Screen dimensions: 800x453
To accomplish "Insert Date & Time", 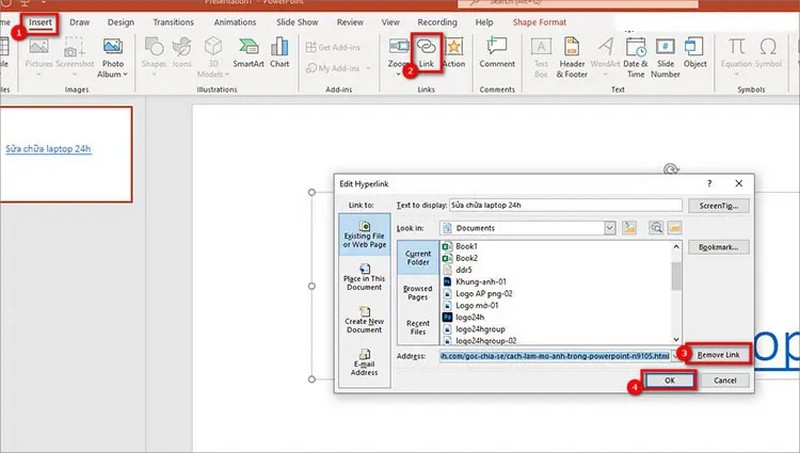I will [x=635, y=55].
